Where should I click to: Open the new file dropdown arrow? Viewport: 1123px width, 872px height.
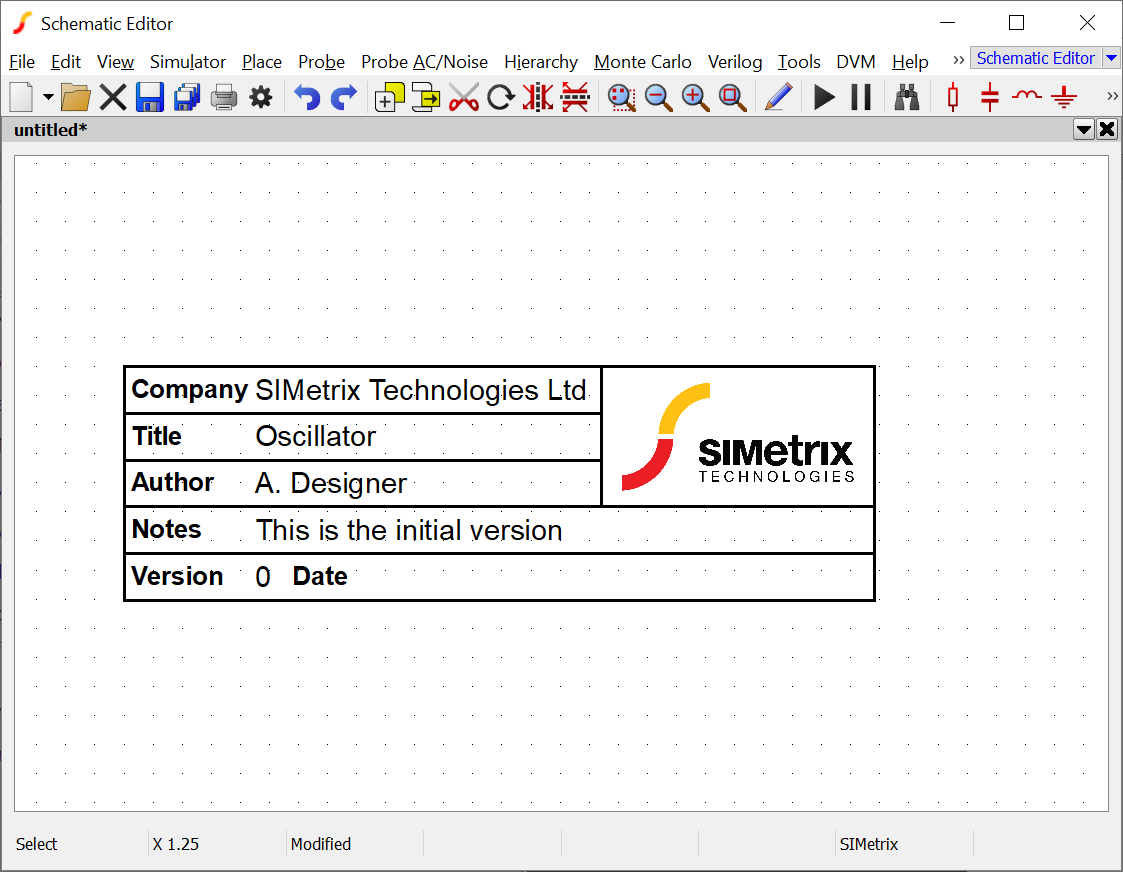click(x=48, y=97)
